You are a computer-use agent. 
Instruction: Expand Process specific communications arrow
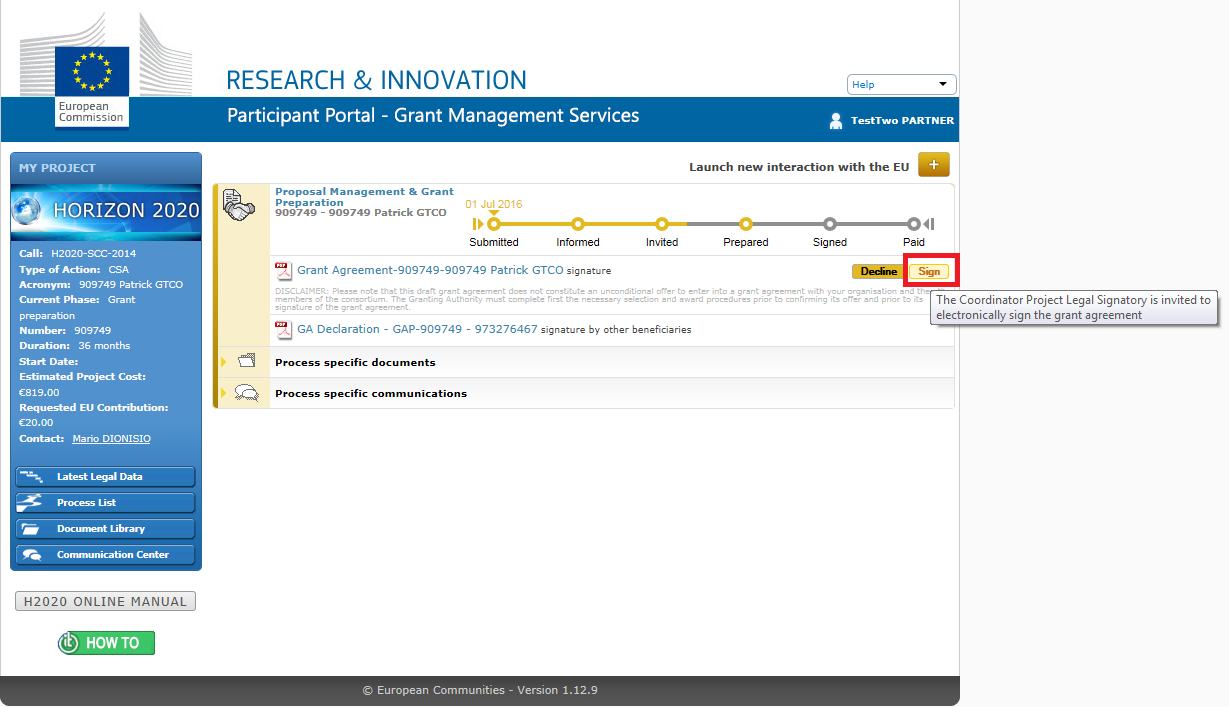224,393
